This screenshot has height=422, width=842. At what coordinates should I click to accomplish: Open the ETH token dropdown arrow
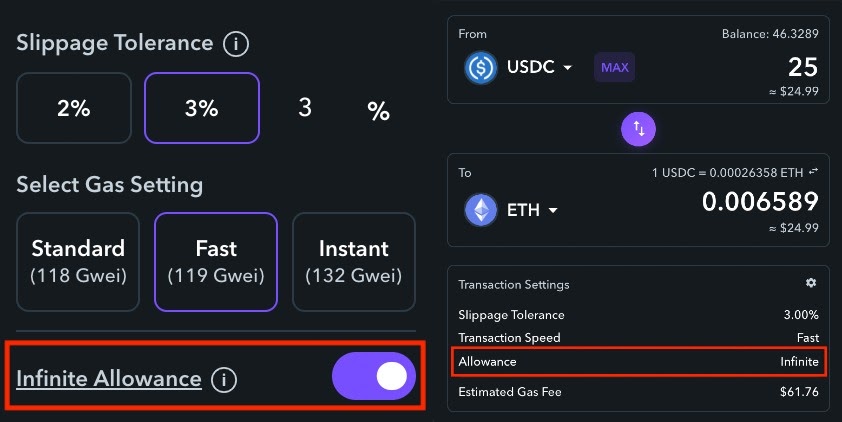click(x=553, y=210)
